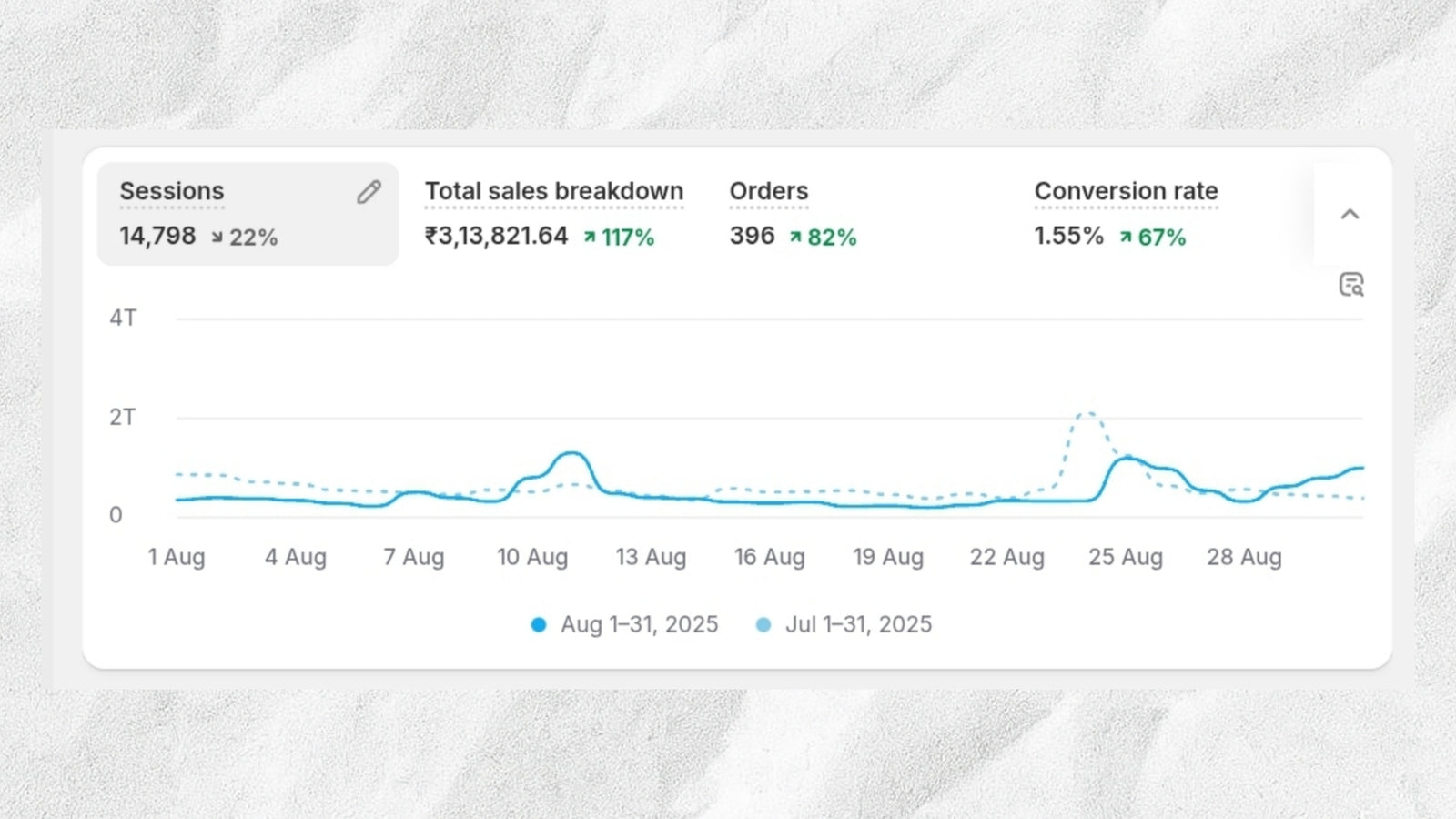Screen dimensions: 1456x819
Task: Switch to Total sales breakdown metric
Action: pos(553,192)
